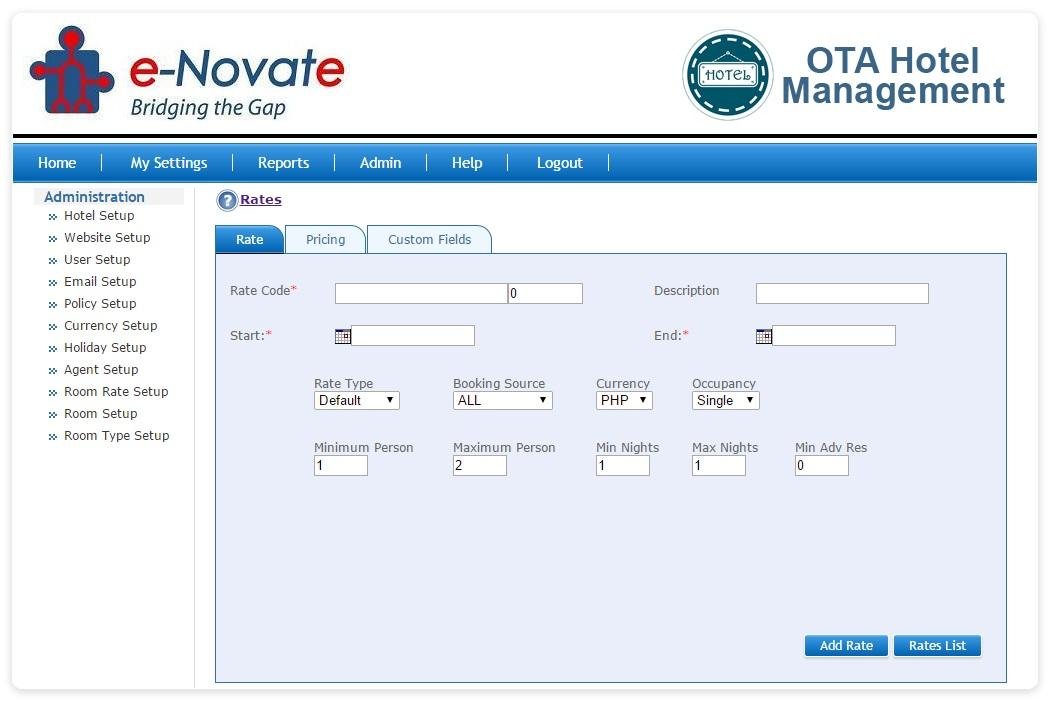Open the End date calendar picker
The width and height of the screenshot is (1050, 705).
[765, 335]
